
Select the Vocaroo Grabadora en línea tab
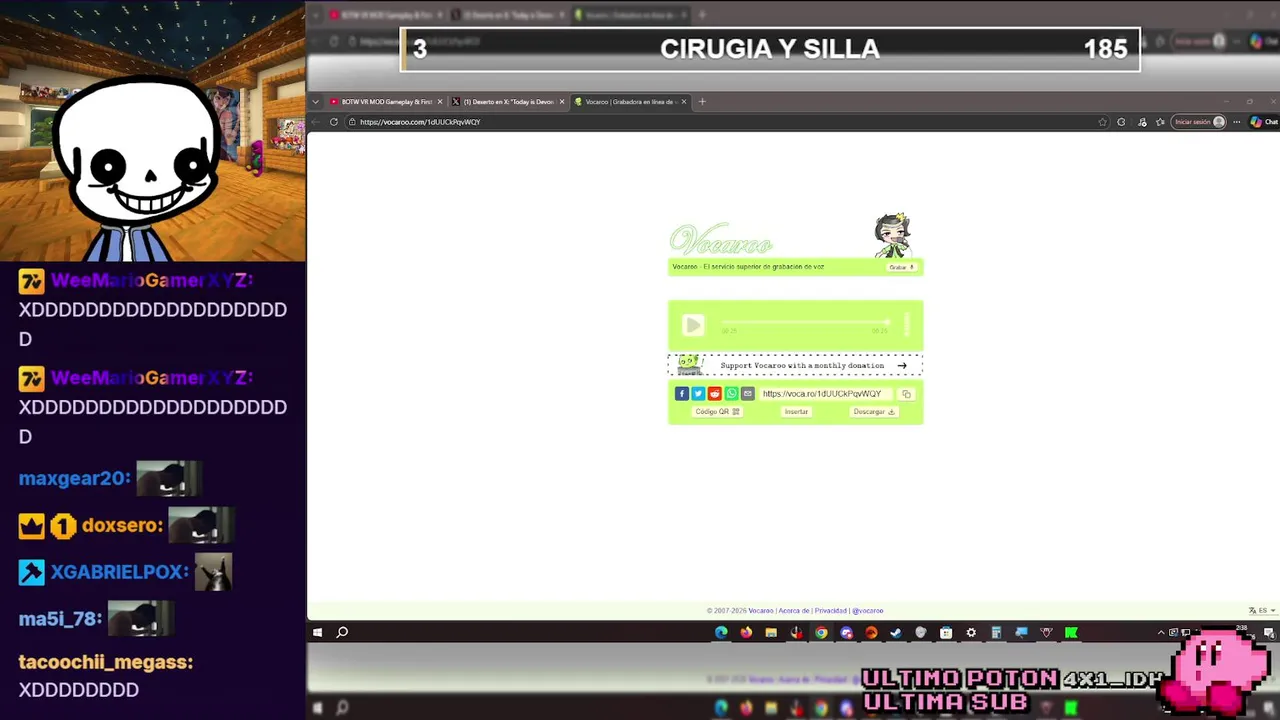630,102
